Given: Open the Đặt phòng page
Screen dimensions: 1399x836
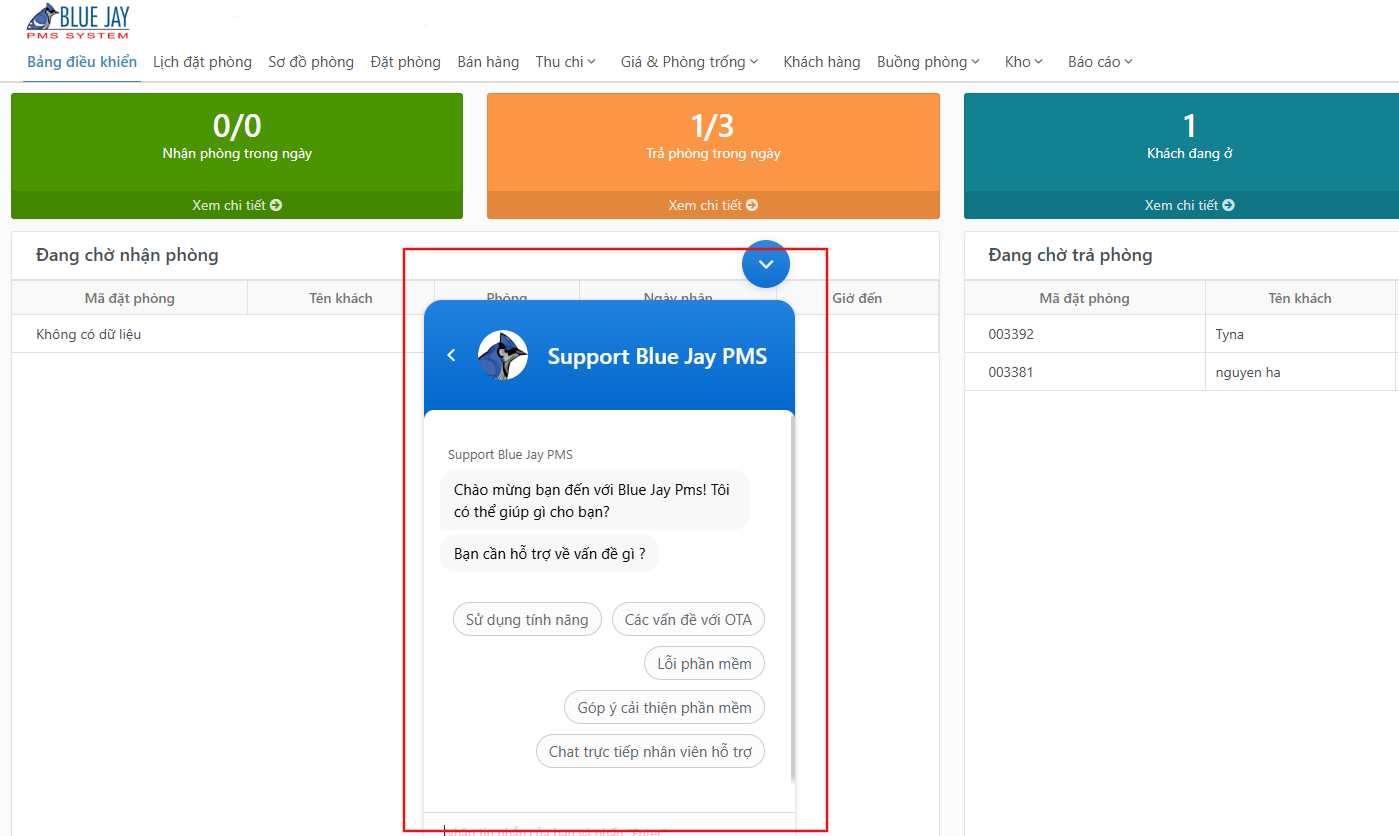Looking at the screenshot, I should (x=405, y=62).
